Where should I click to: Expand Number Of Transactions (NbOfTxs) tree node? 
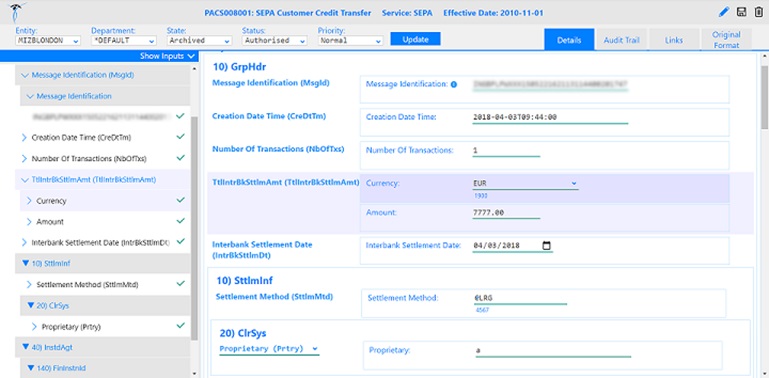coord(25,159)
